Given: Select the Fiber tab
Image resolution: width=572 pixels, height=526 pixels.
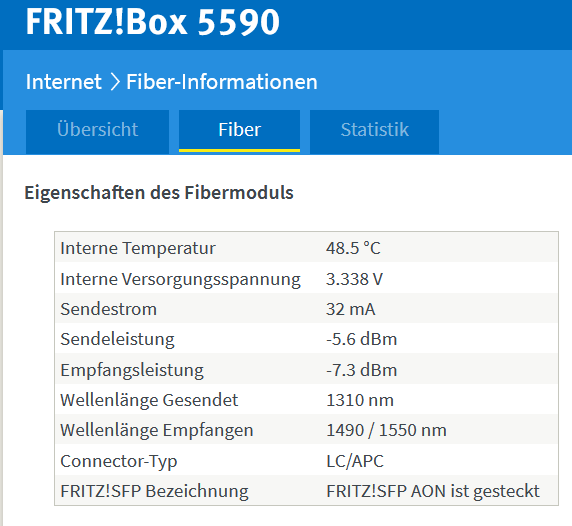Looking at the screenshot, I should click(x=239, y=131).
